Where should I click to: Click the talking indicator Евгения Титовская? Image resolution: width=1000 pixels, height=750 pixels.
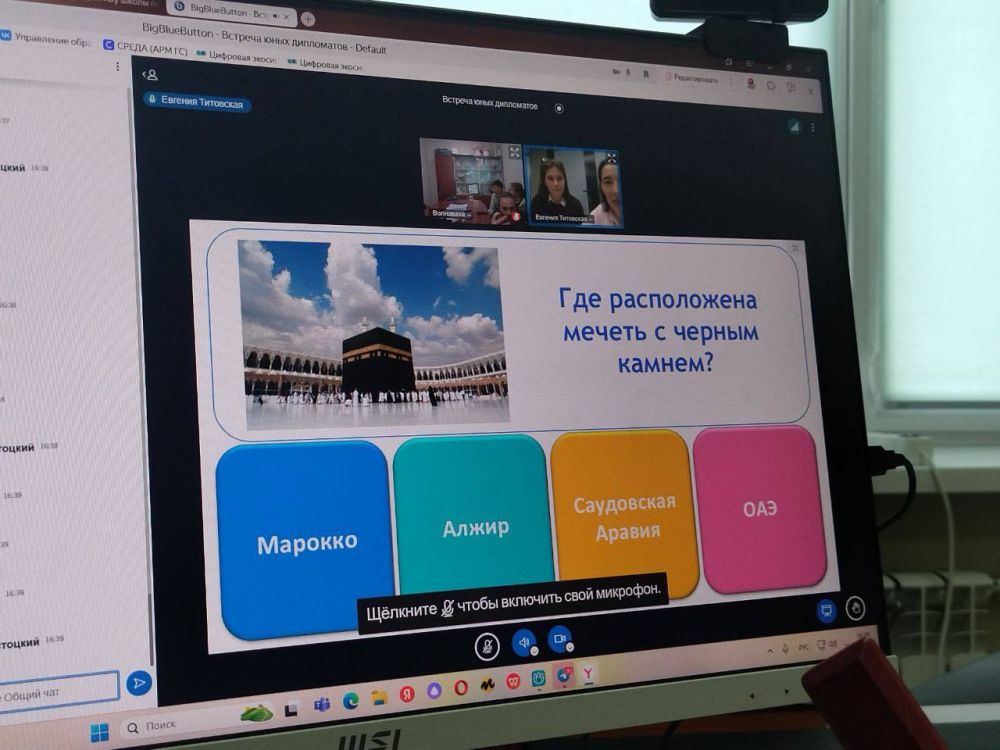click(x=197, y=101)
